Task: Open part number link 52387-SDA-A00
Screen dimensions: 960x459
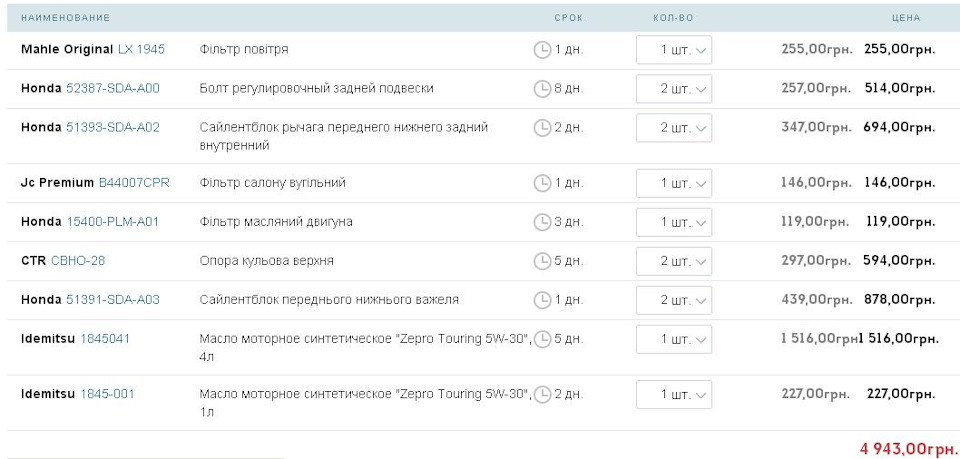Action: [113, 89]
